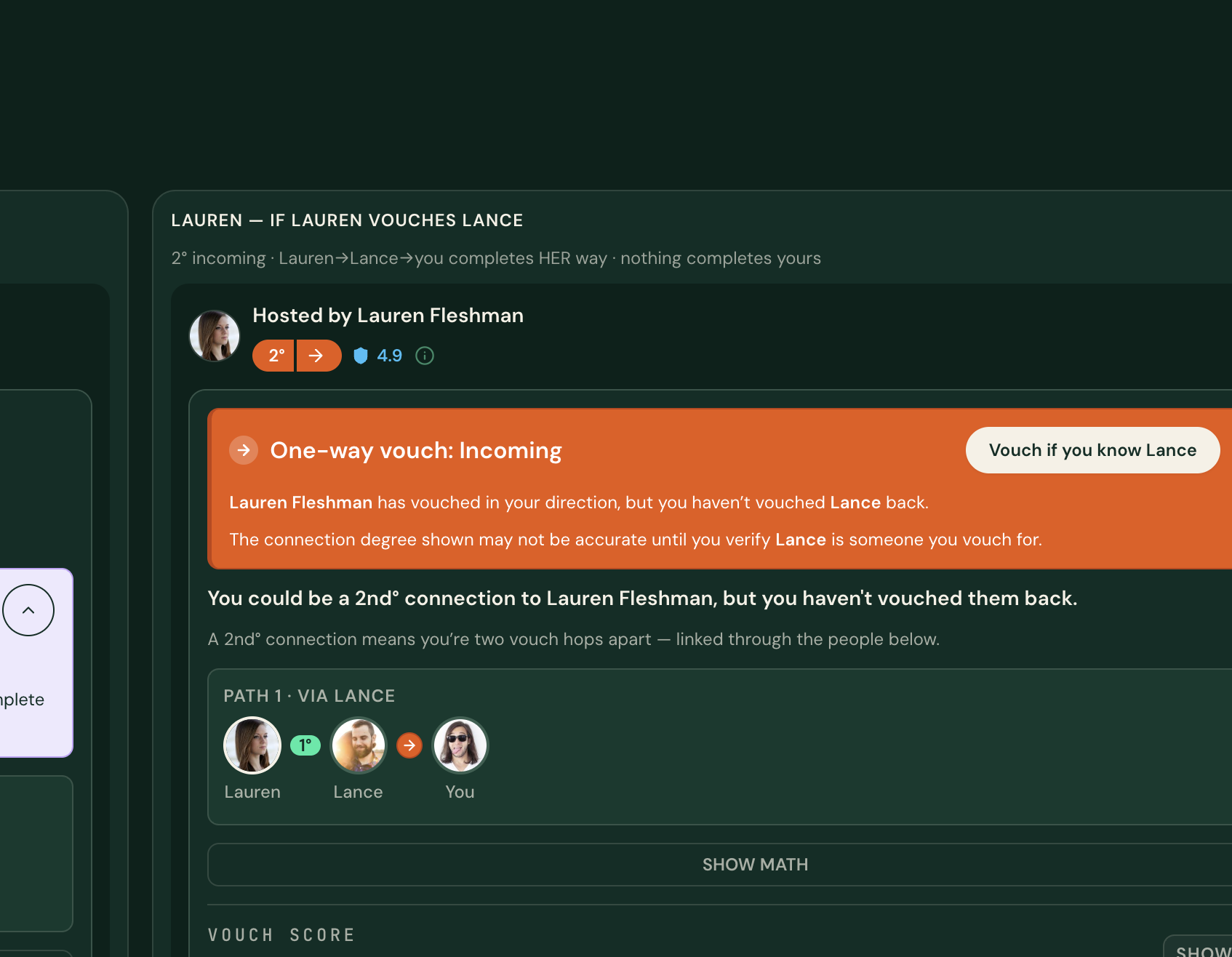Click orange arrow between Lance and You
The height and width of the screenshot is (957, 1232).
[x=409, y=745]
